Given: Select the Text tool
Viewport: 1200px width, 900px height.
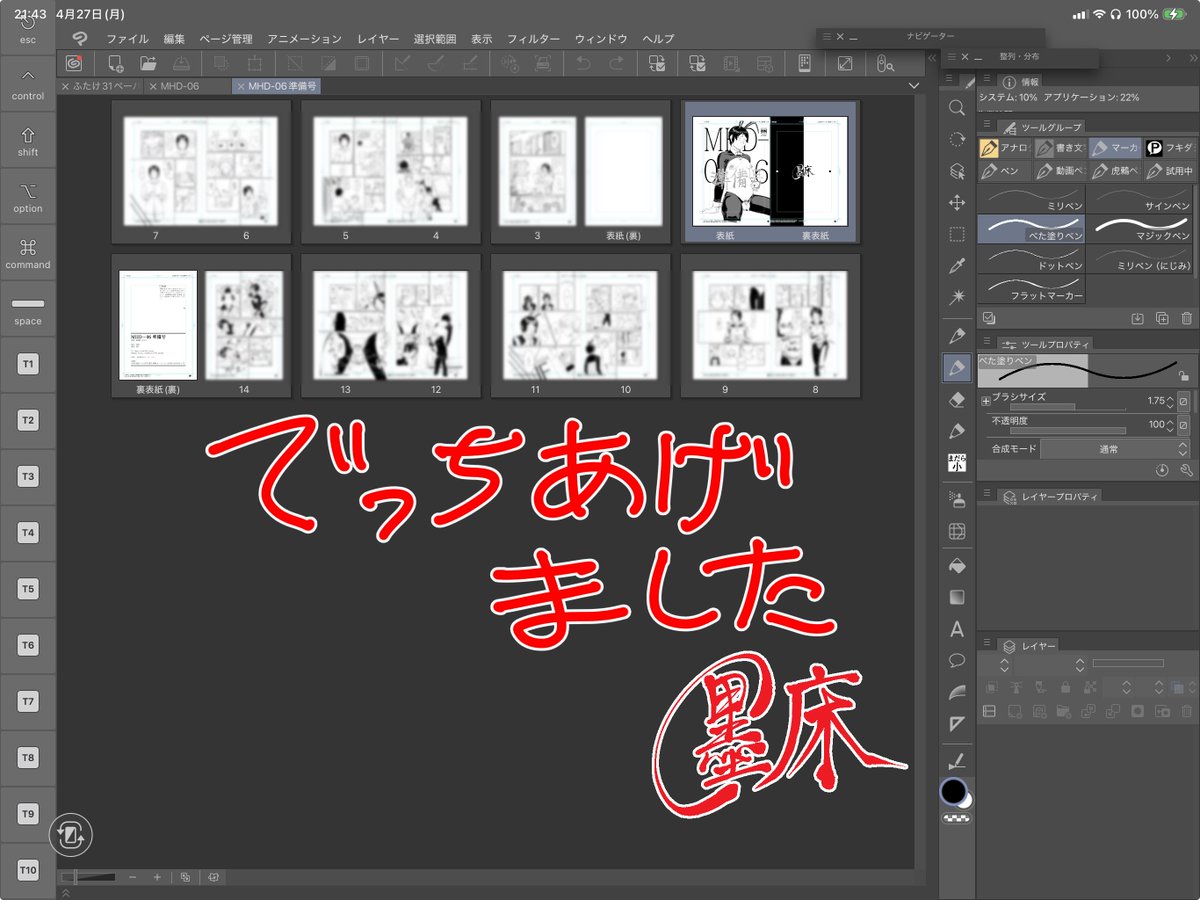Looking at the screenshot, I should pos(957,629).
